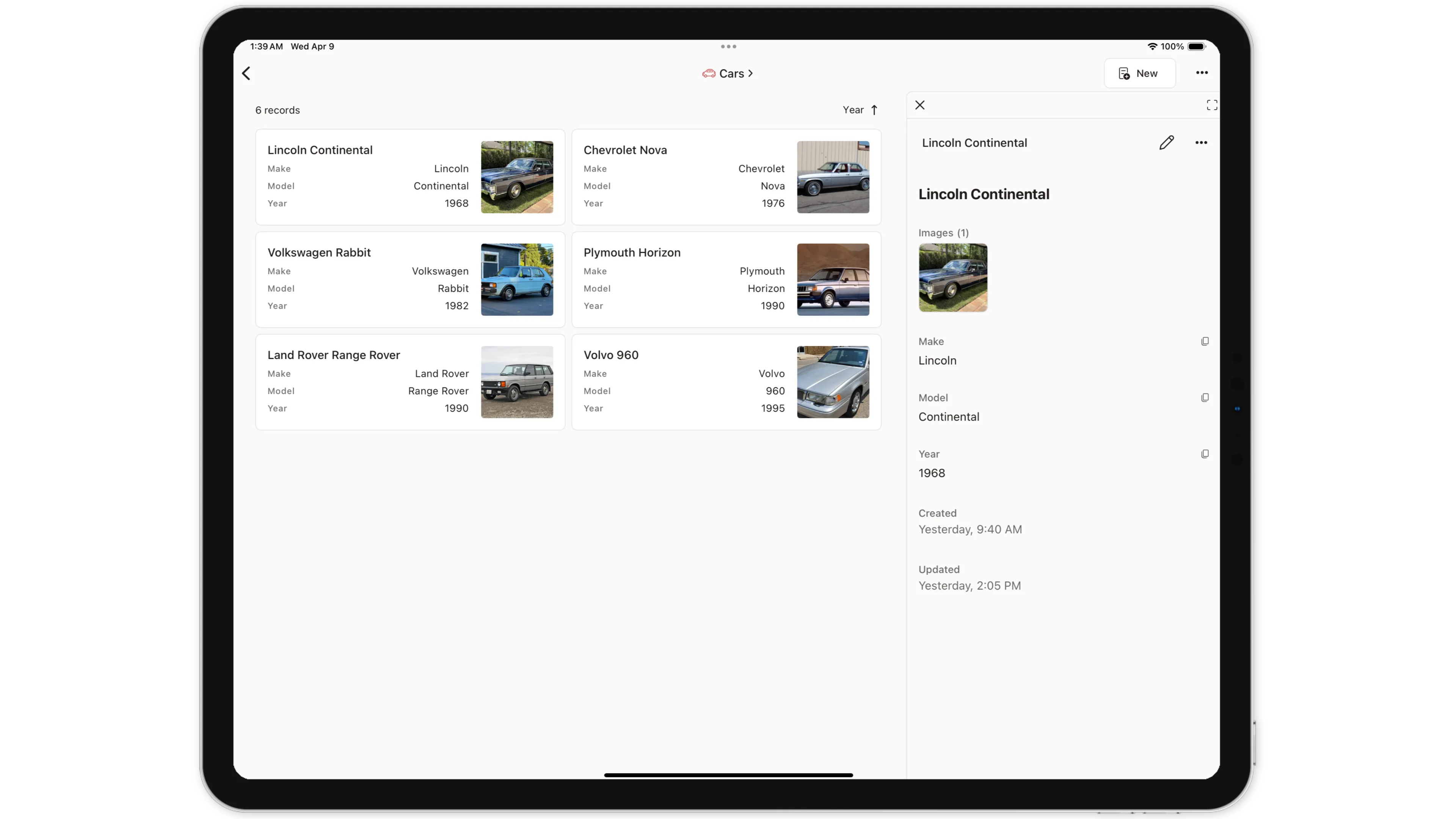The width and height of the screenshot is (1456, 819).
Task: Open the Cars database title menu
Action: [x=728, y=74]
